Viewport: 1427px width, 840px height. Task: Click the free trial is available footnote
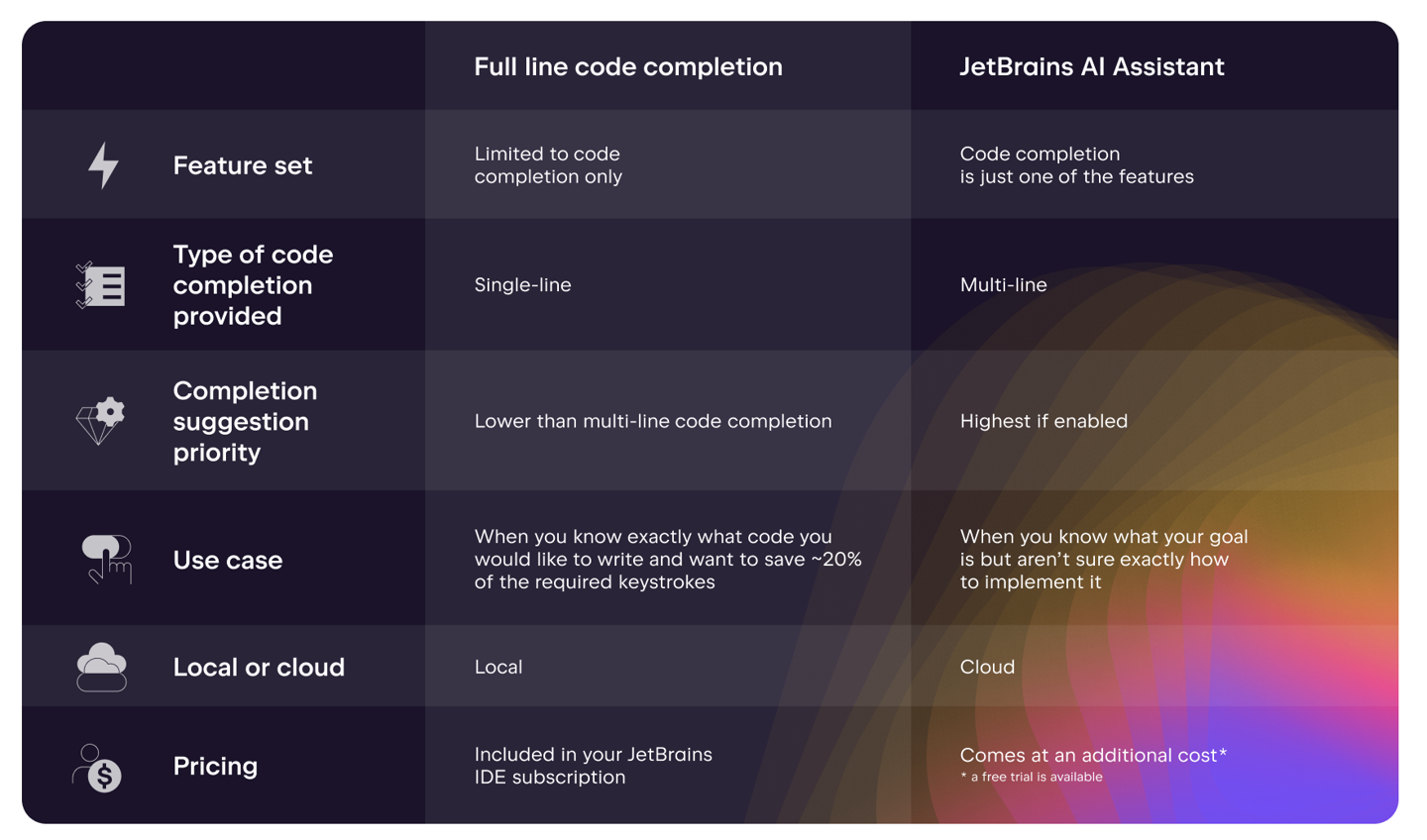1032,778
